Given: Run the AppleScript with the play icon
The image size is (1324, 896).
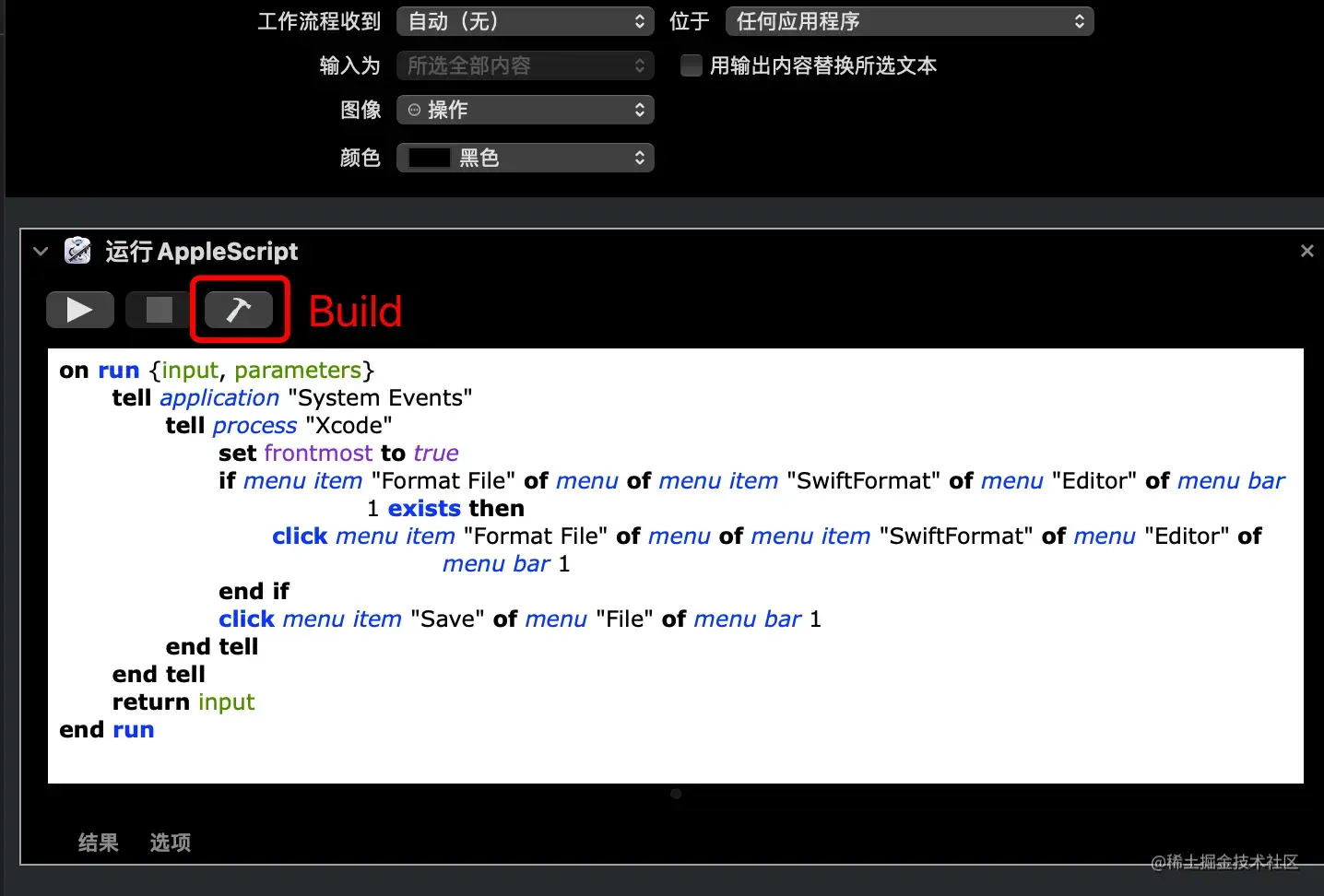Looking at the screenshot, I should coord(79,310).
